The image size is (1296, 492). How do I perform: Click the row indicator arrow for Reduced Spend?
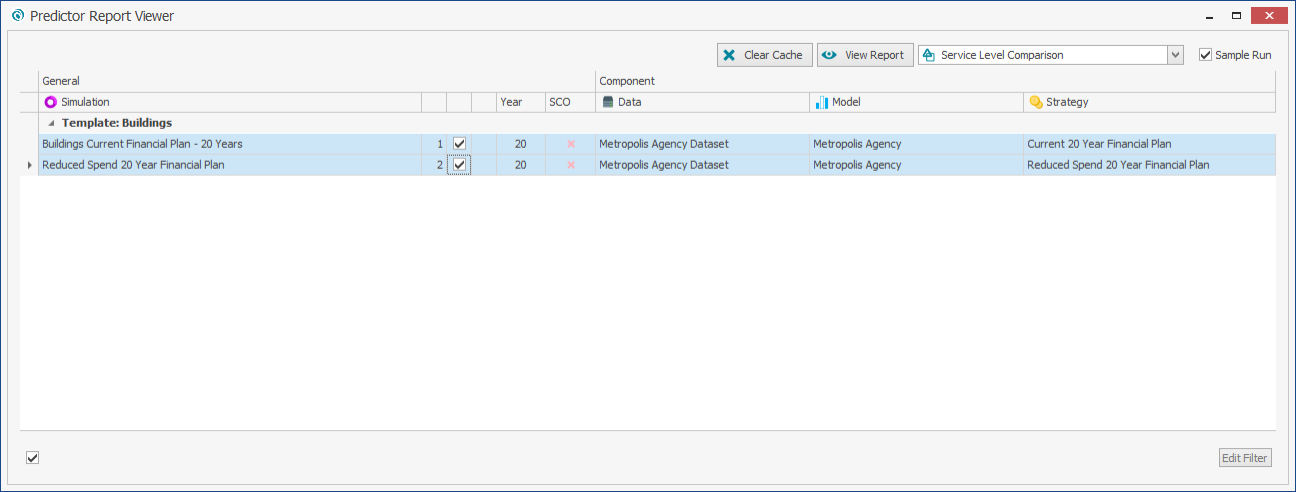(29, 165)
